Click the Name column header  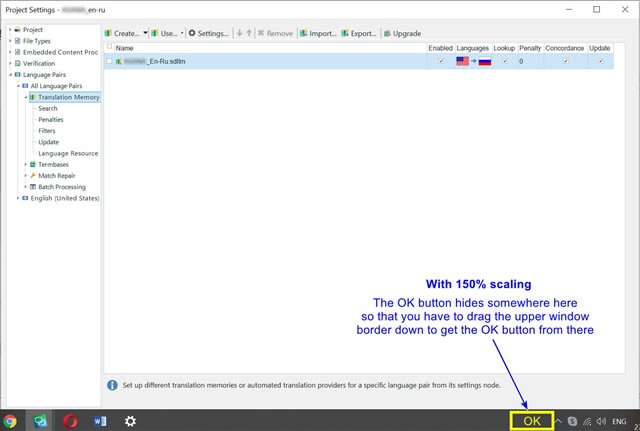pyautogui.click(x=270, y=48)
